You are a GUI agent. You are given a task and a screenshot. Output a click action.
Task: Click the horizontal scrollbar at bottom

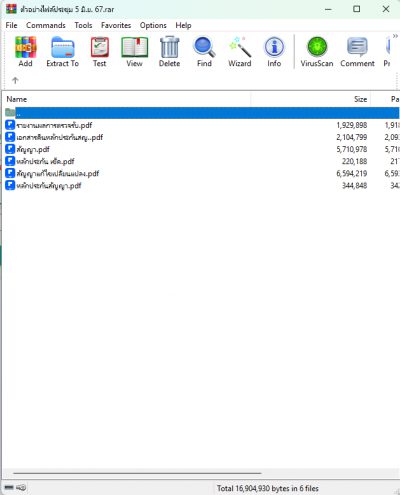pyautogui.click(x=137, y=473)
